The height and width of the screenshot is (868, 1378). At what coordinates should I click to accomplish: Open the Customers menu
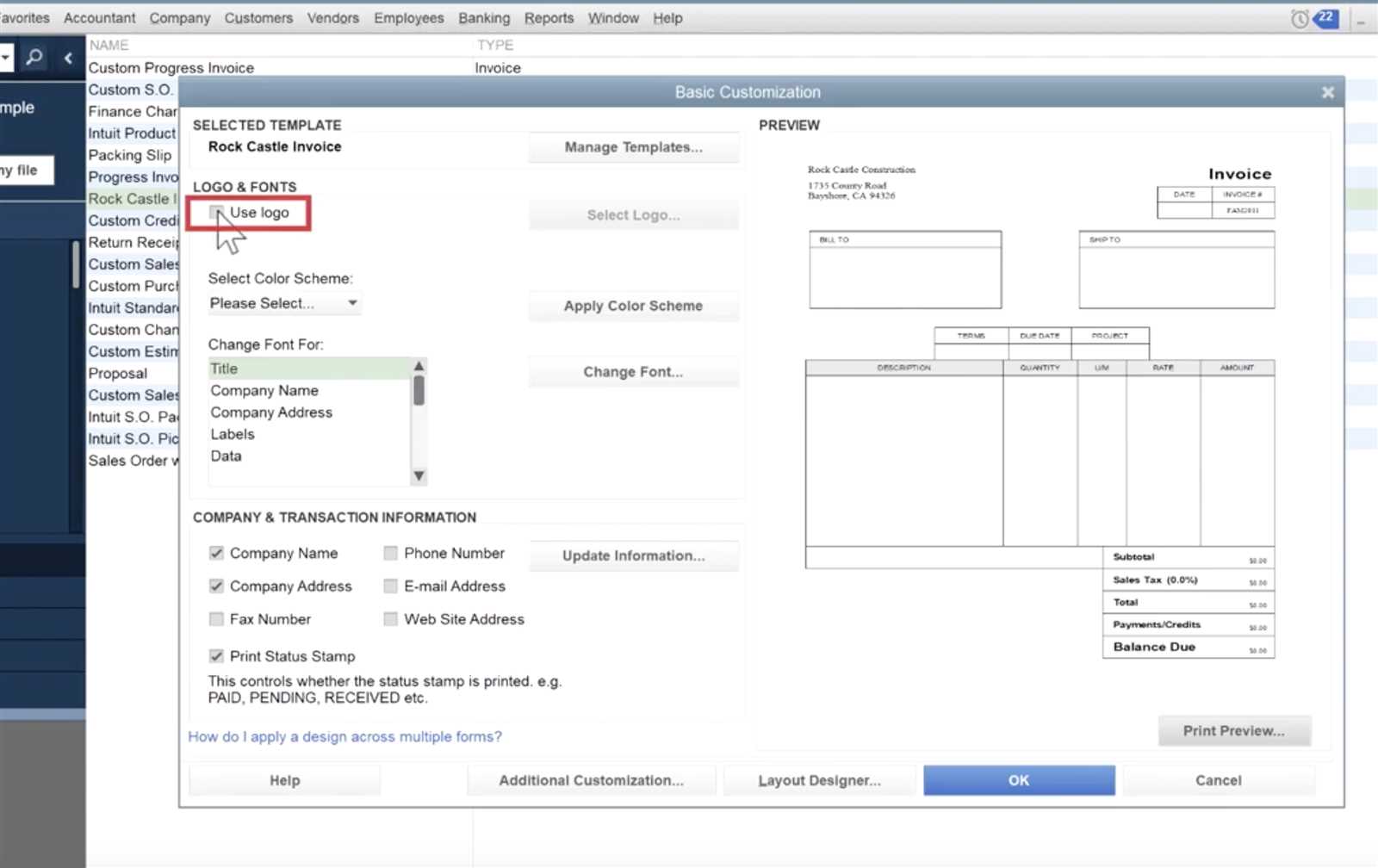coord(258,18)
